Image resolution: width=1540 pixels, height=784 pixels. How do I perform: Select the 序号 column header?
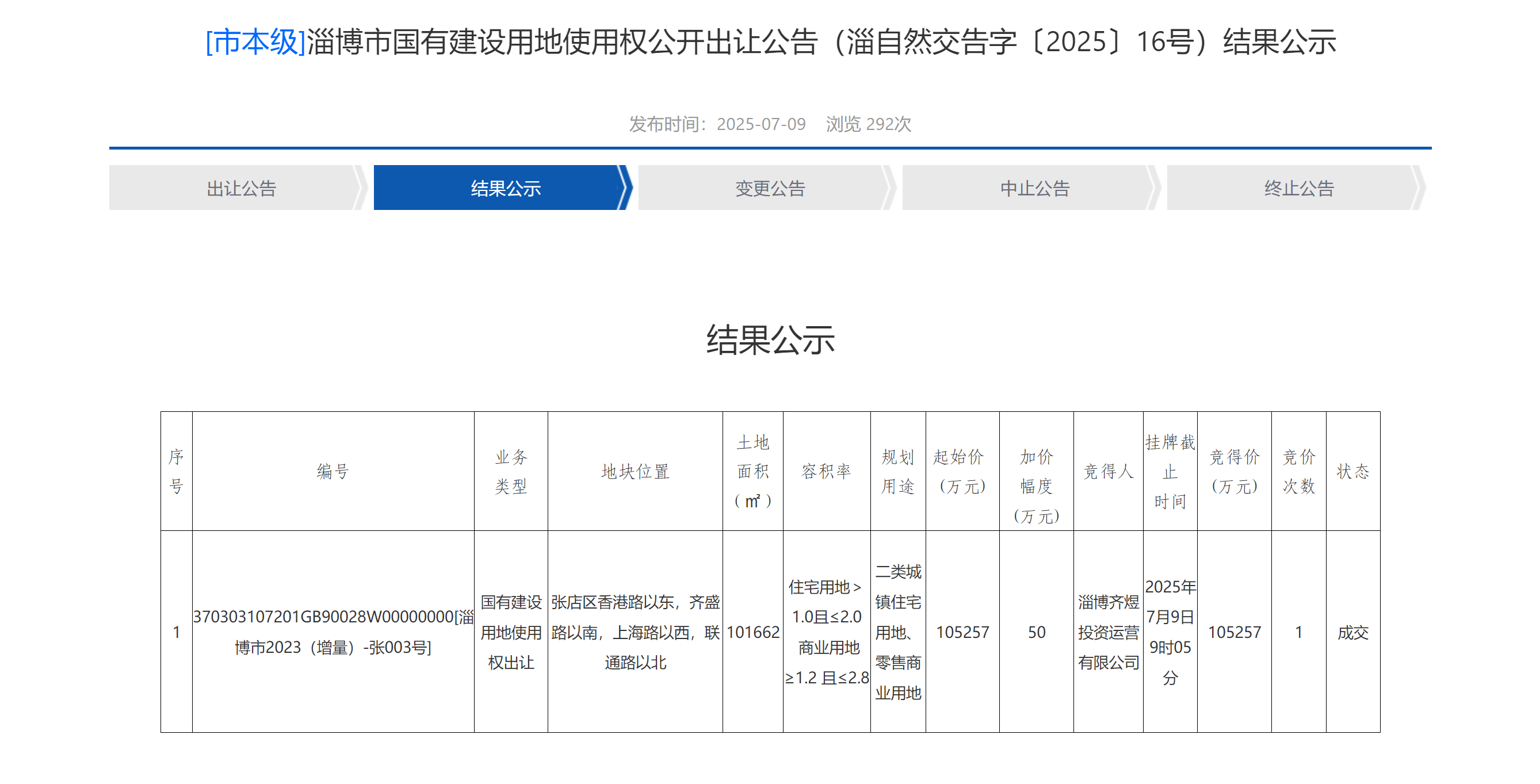point(177,472)
